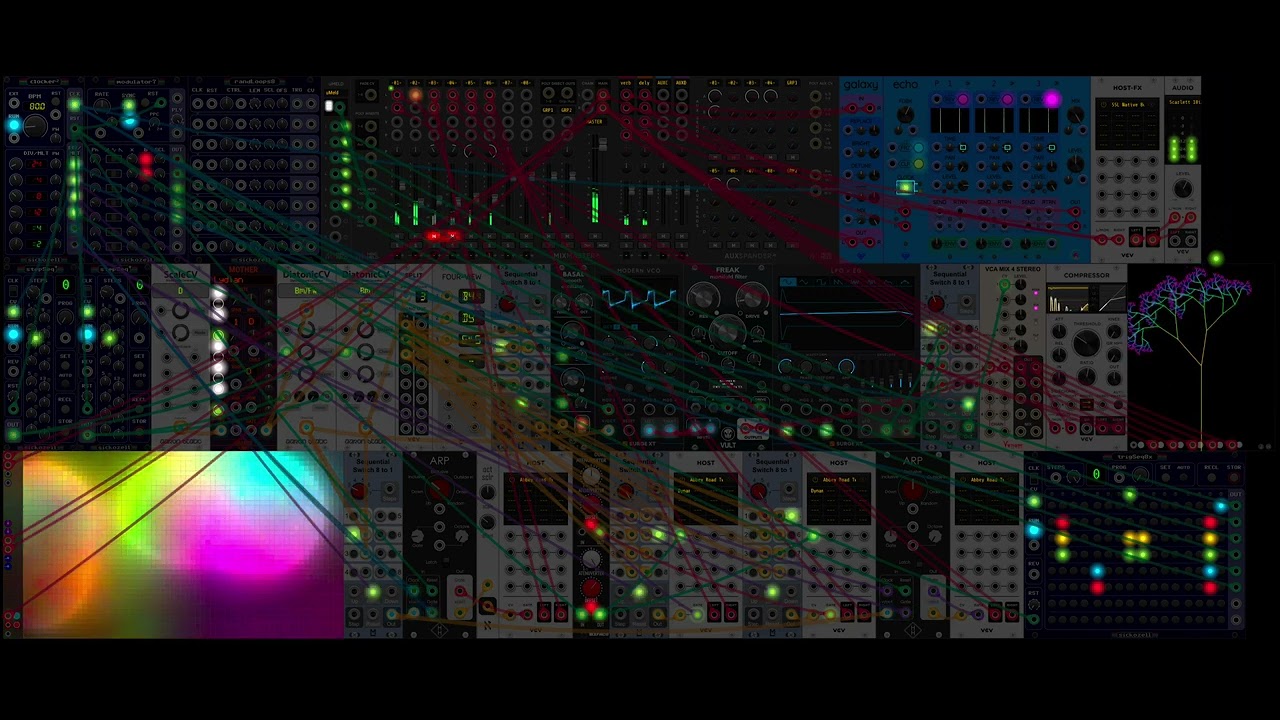Select the -01- channel label on MixMaster
Image resolution: width=1280 pixels, height=720 pixels.
[397, 83]
